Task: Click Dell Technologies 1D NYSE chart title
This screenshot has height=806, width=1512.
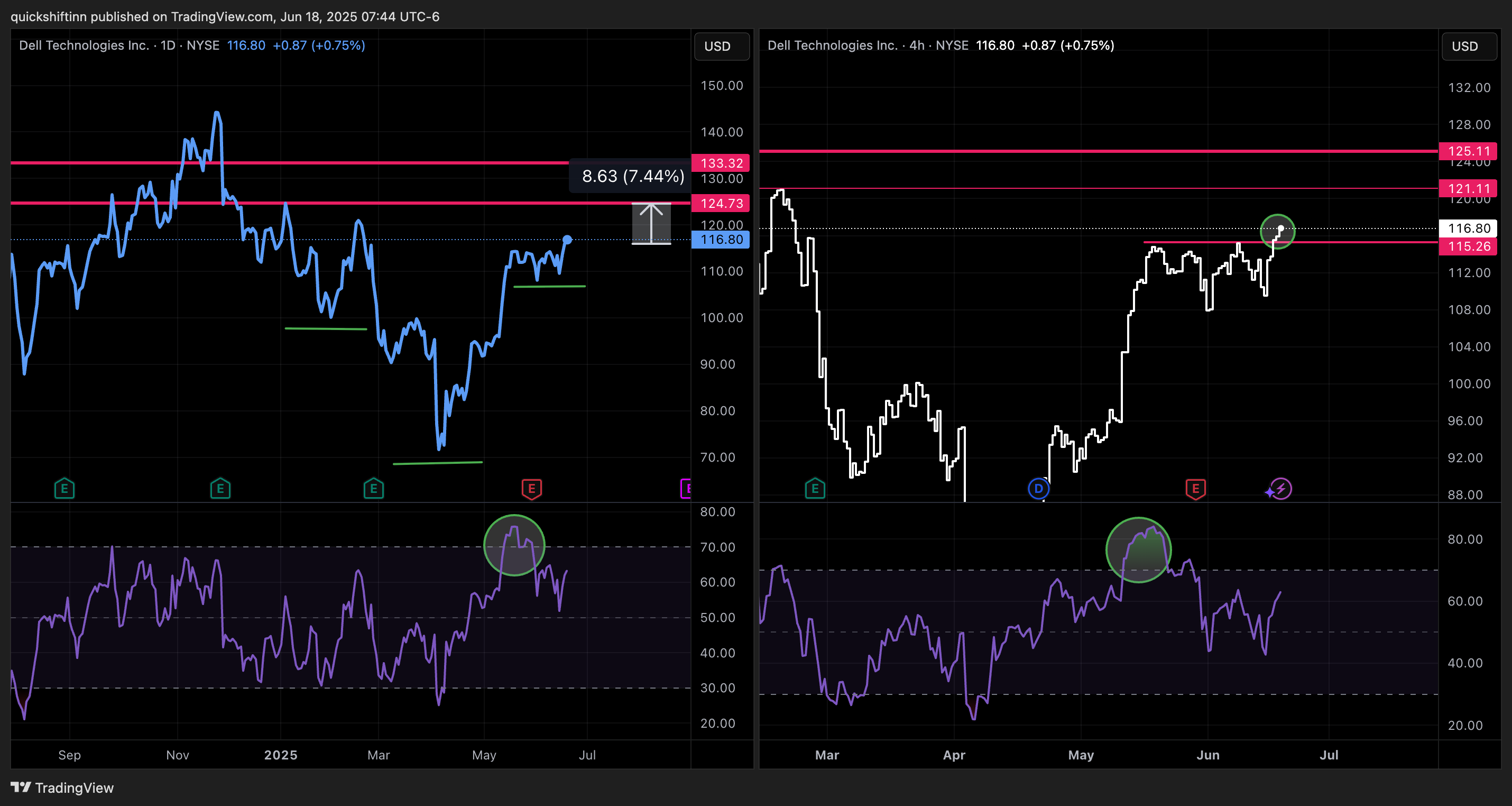Action: coord(119,45)
